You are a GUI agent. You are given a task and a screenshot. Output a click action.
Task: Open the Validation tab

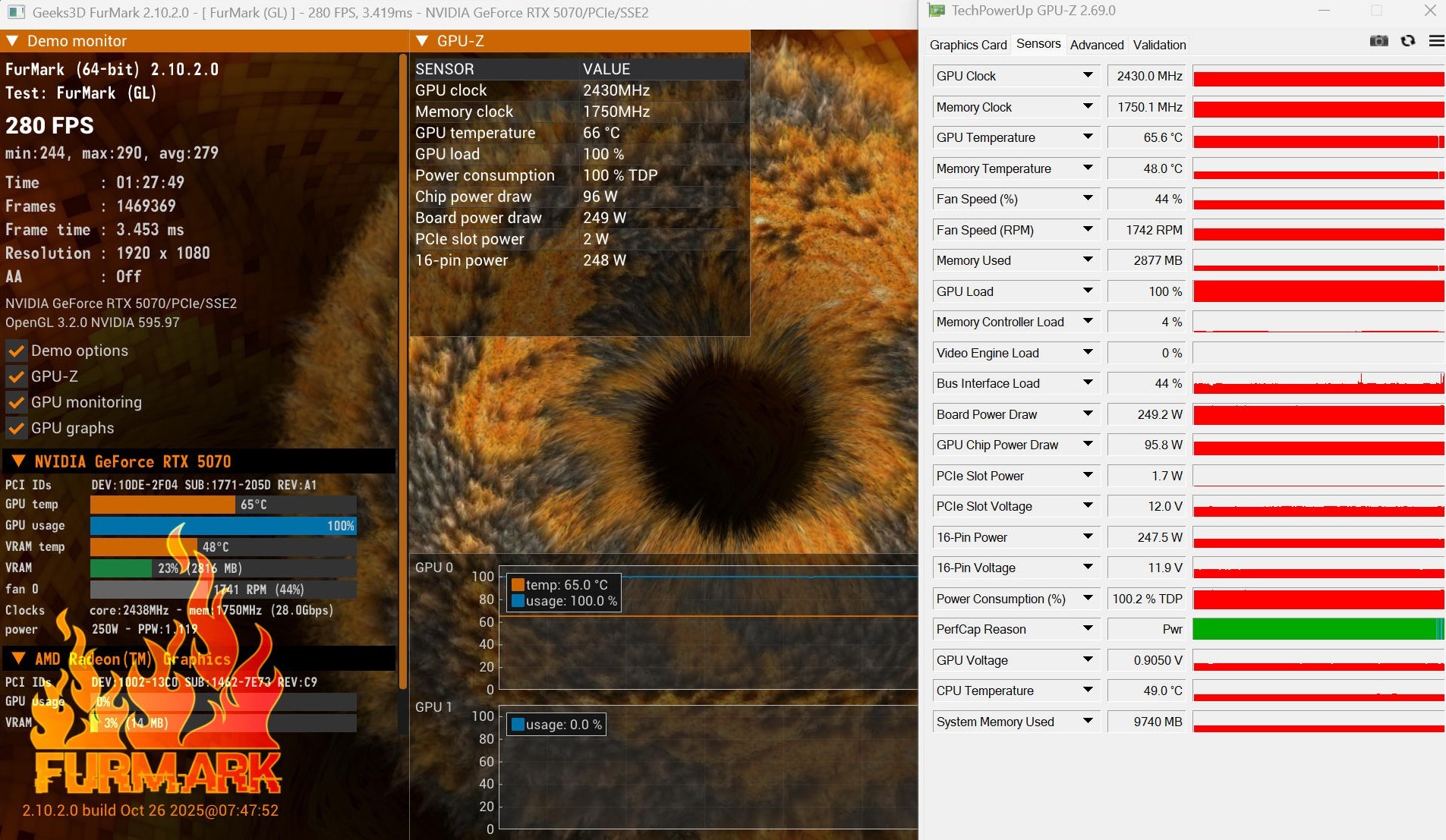coord(1159,45)
